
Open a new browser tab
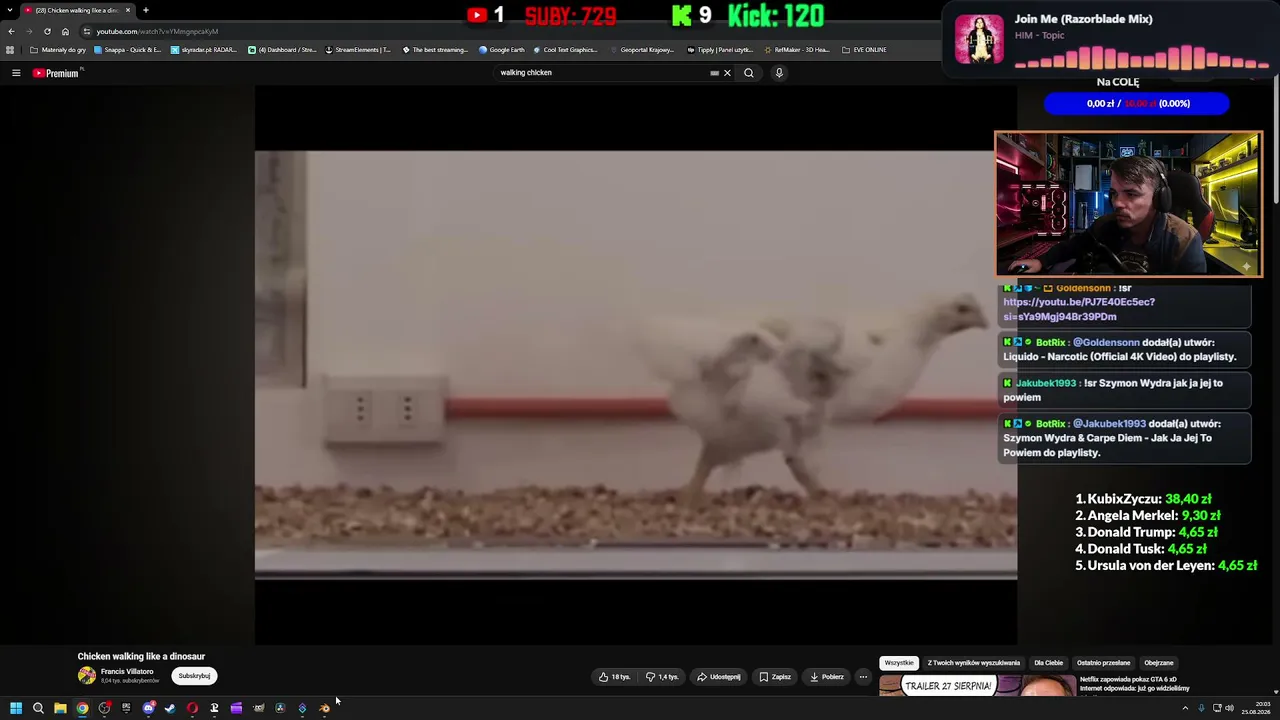(x=146, y=10)
